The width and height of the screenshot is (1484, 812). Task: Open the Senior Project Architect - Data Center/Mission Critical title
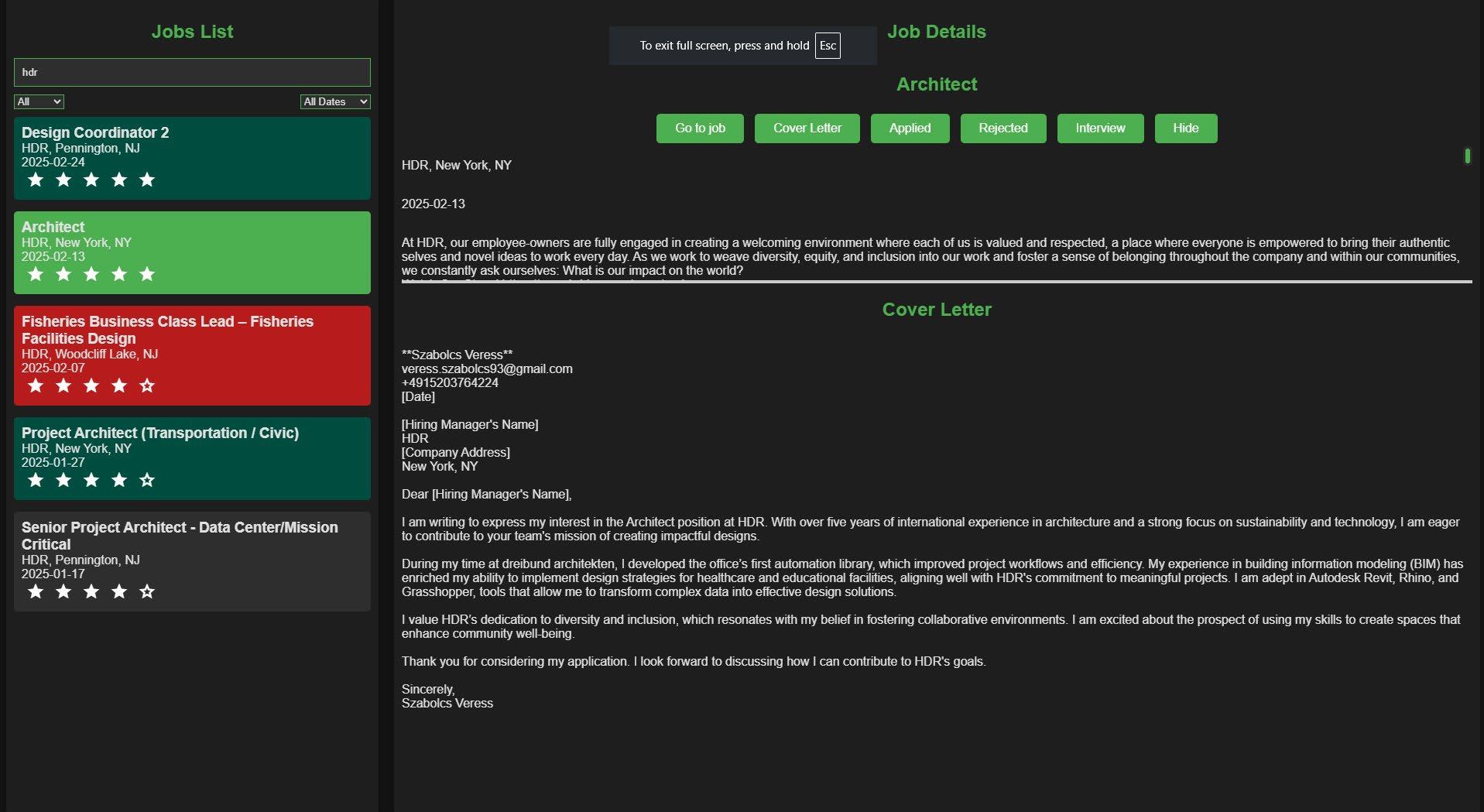pyautogui.click(x=180, y=536)
